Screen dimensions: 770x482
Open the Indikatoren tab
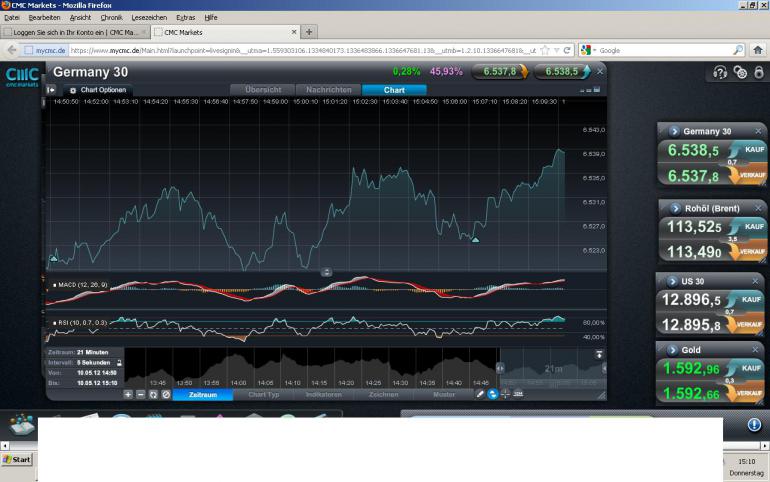pyautogui.click(x=324, y=395)
